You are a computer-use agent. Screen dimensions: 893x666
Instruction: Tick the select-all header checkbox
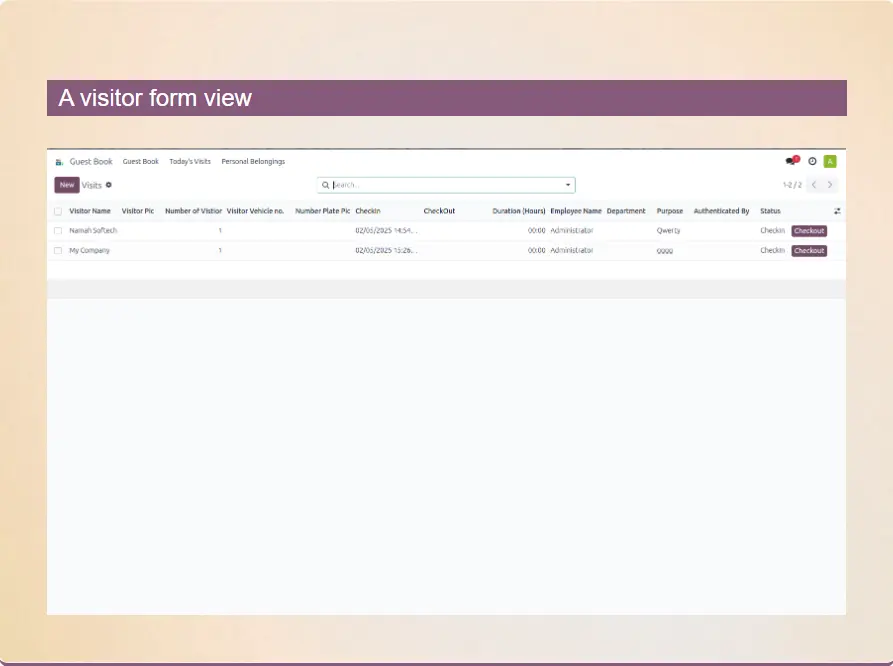coord(58,211)
